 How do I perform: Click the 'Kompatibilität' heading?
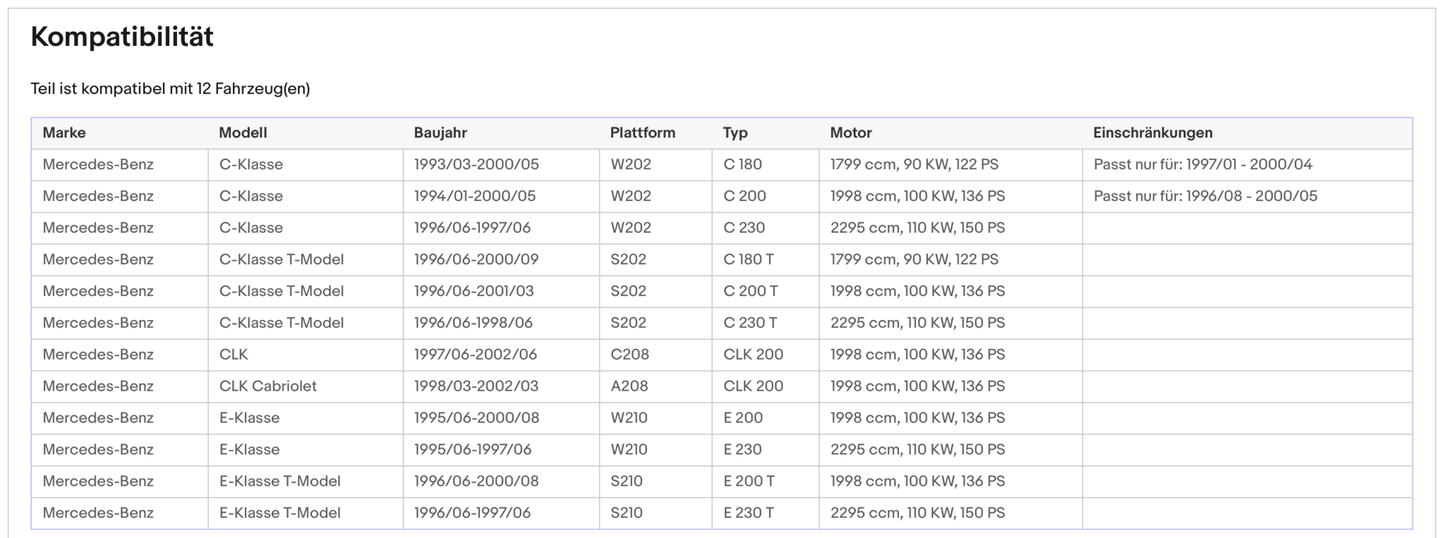click(122, 37)
